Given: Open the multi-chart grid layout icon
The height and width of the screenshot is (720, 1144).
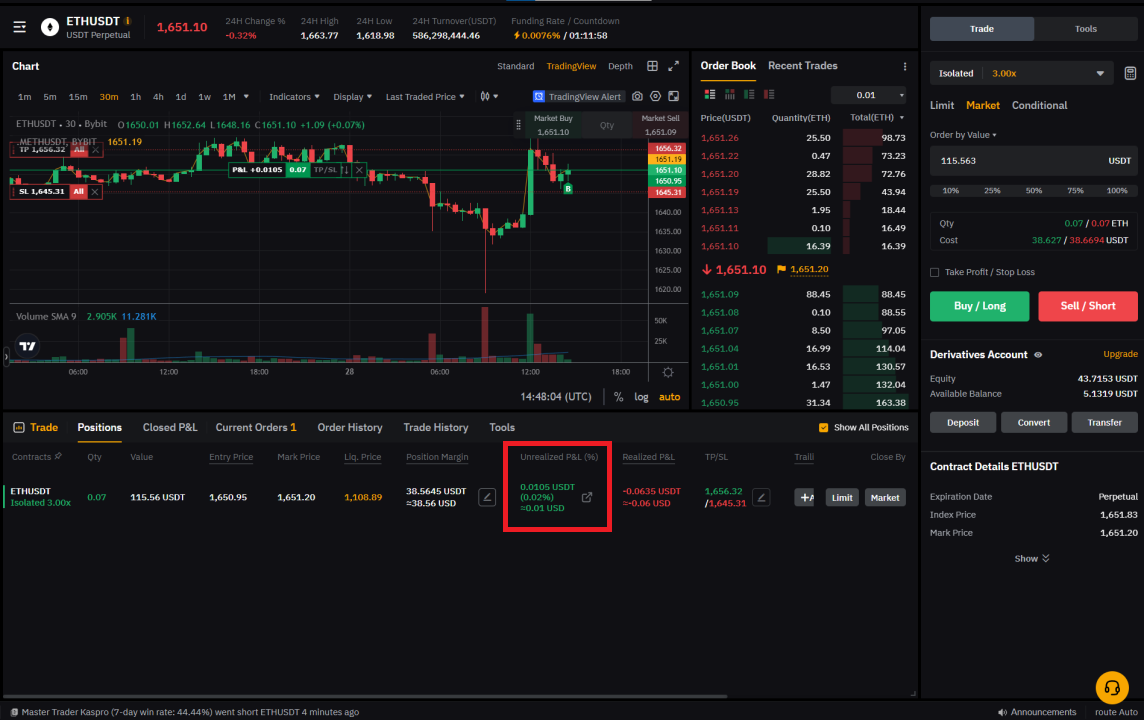Looking at the screenshot, I should [652, 66].
